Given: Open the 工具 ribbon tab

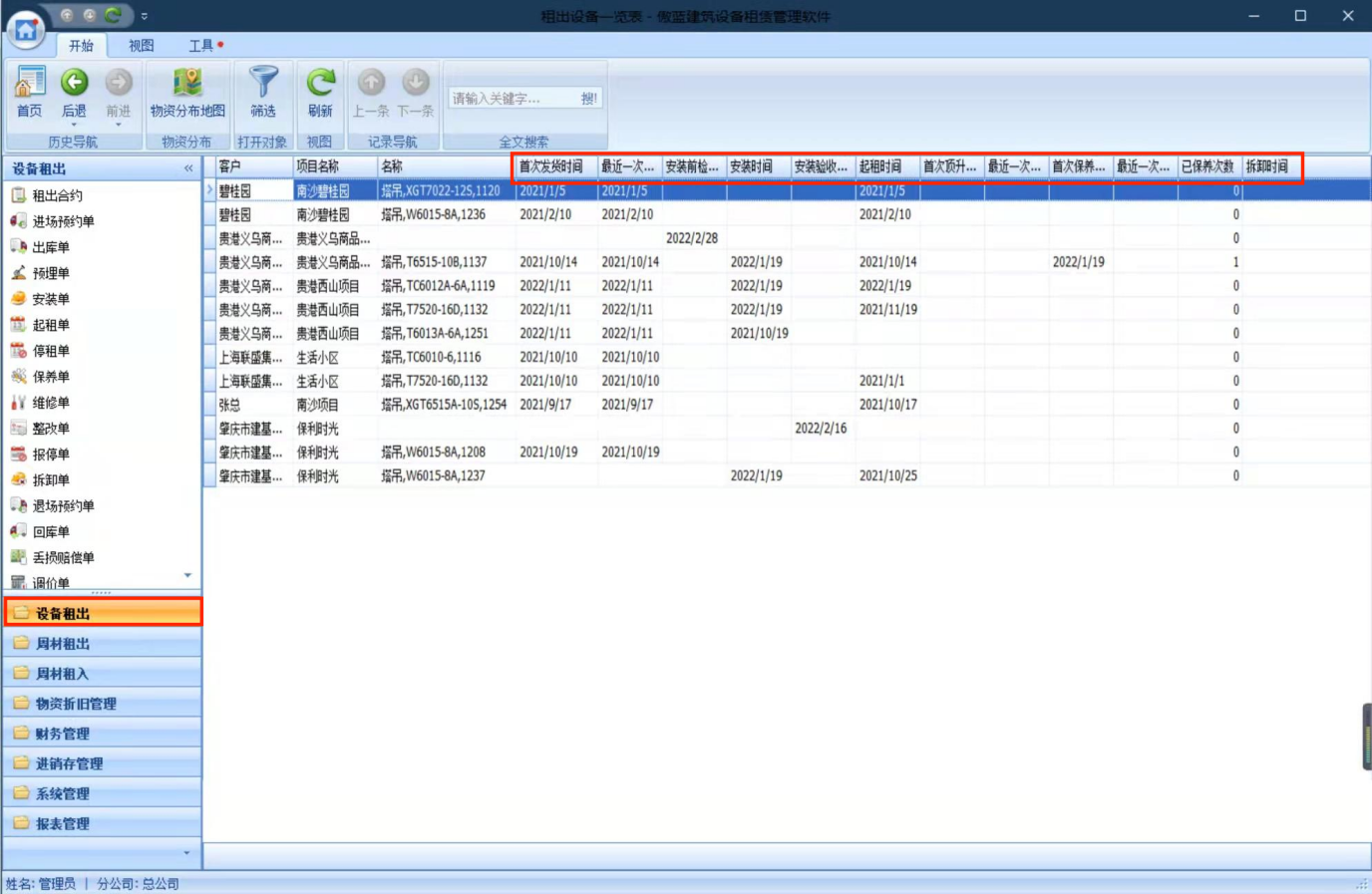Looking at the screenshot, I should pos(201,46).
